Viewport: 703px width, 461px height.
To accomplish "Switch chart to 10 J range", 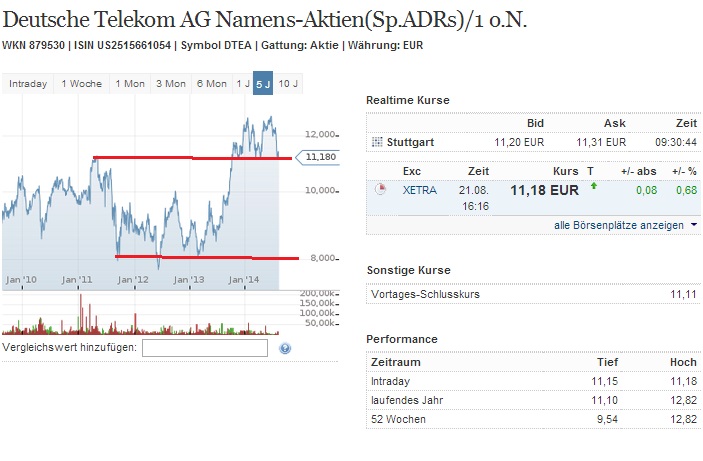I will 288,83.
